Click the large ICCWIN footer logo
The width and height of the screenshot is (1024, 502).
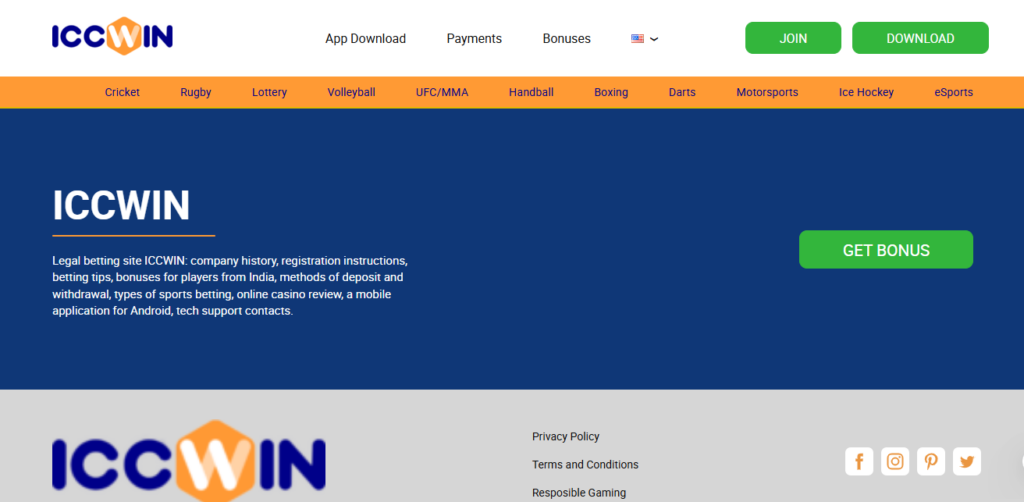189,463
